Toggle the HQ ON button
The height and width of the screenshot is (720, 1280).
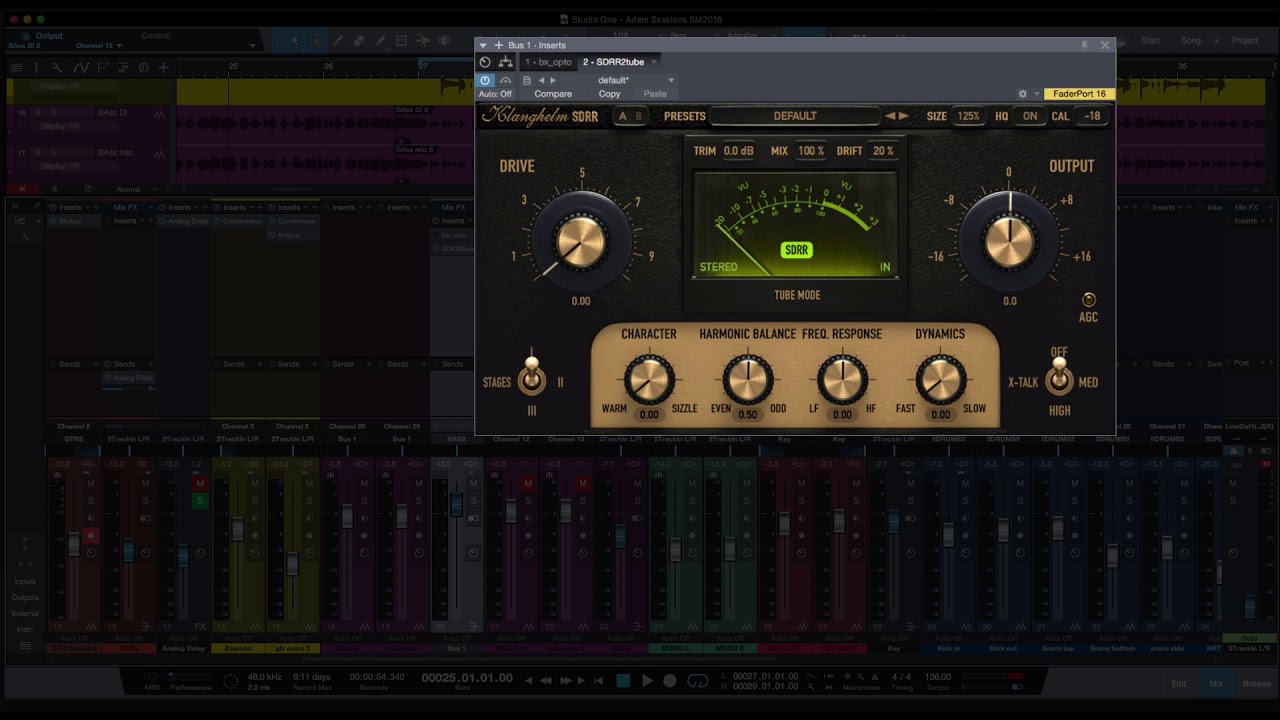tap(1029, 116)
